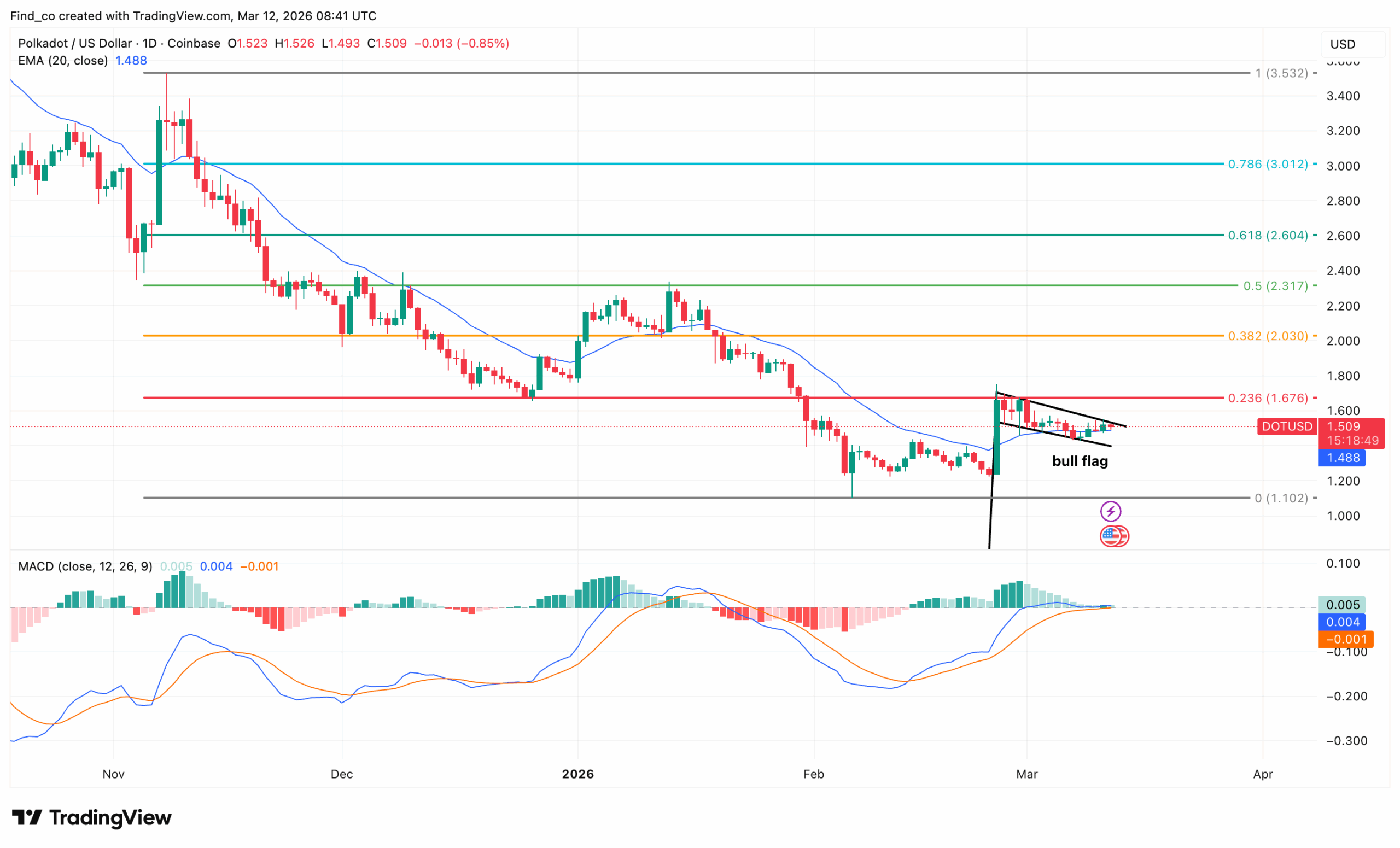Click the Feb time axis label
The image size is (1400, 848).
(814, 774)
